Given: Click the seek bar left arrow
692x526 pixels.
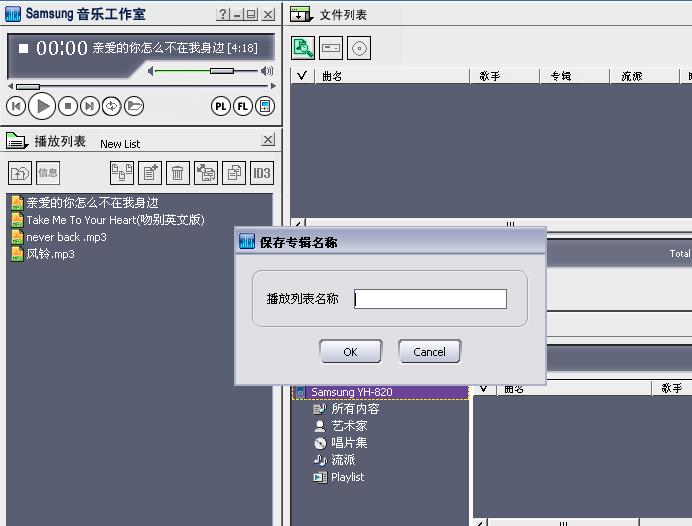Looking at the screenshot, I should click(11, 86).
